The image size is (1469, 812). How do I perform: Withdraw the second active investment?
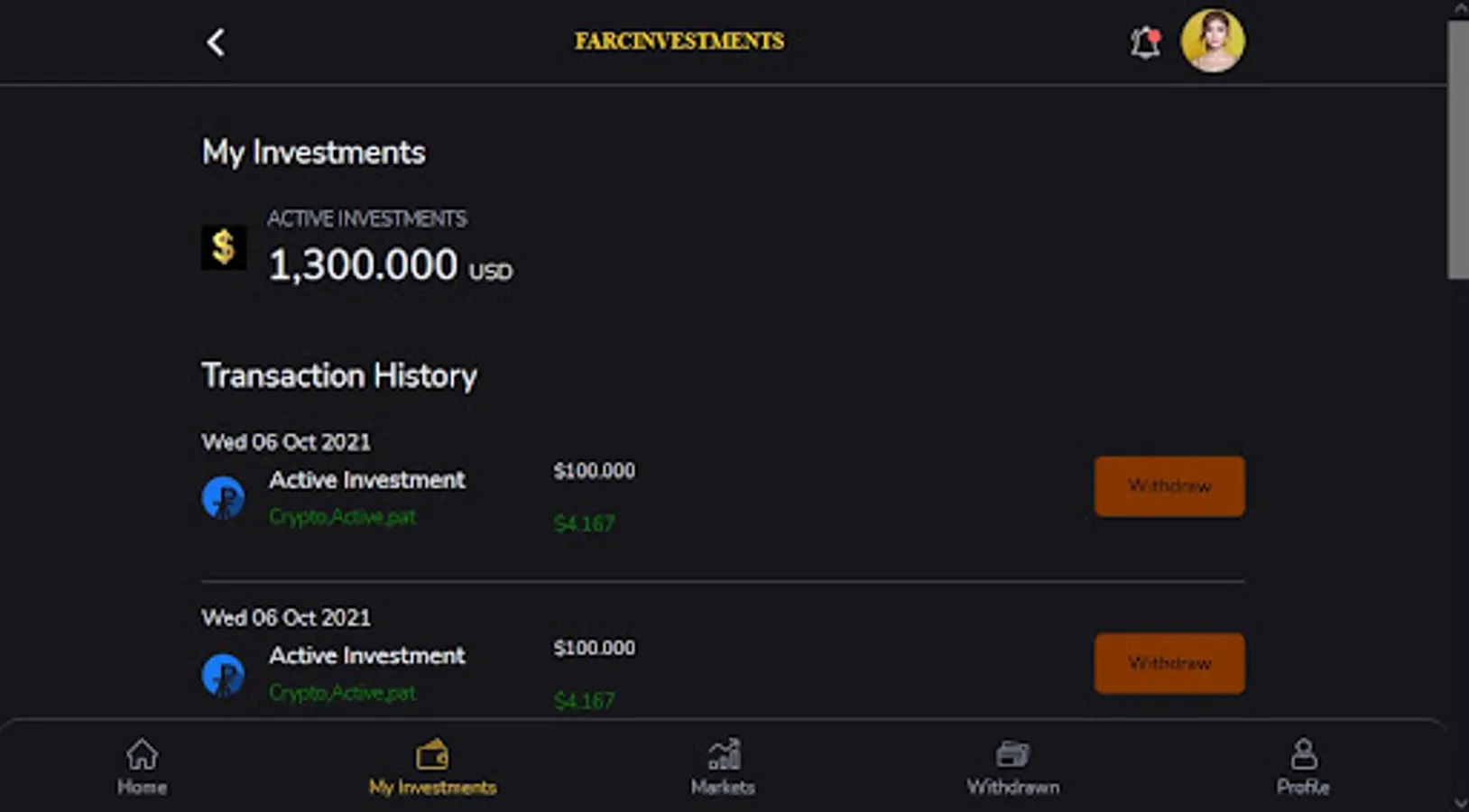point(1169,663)
